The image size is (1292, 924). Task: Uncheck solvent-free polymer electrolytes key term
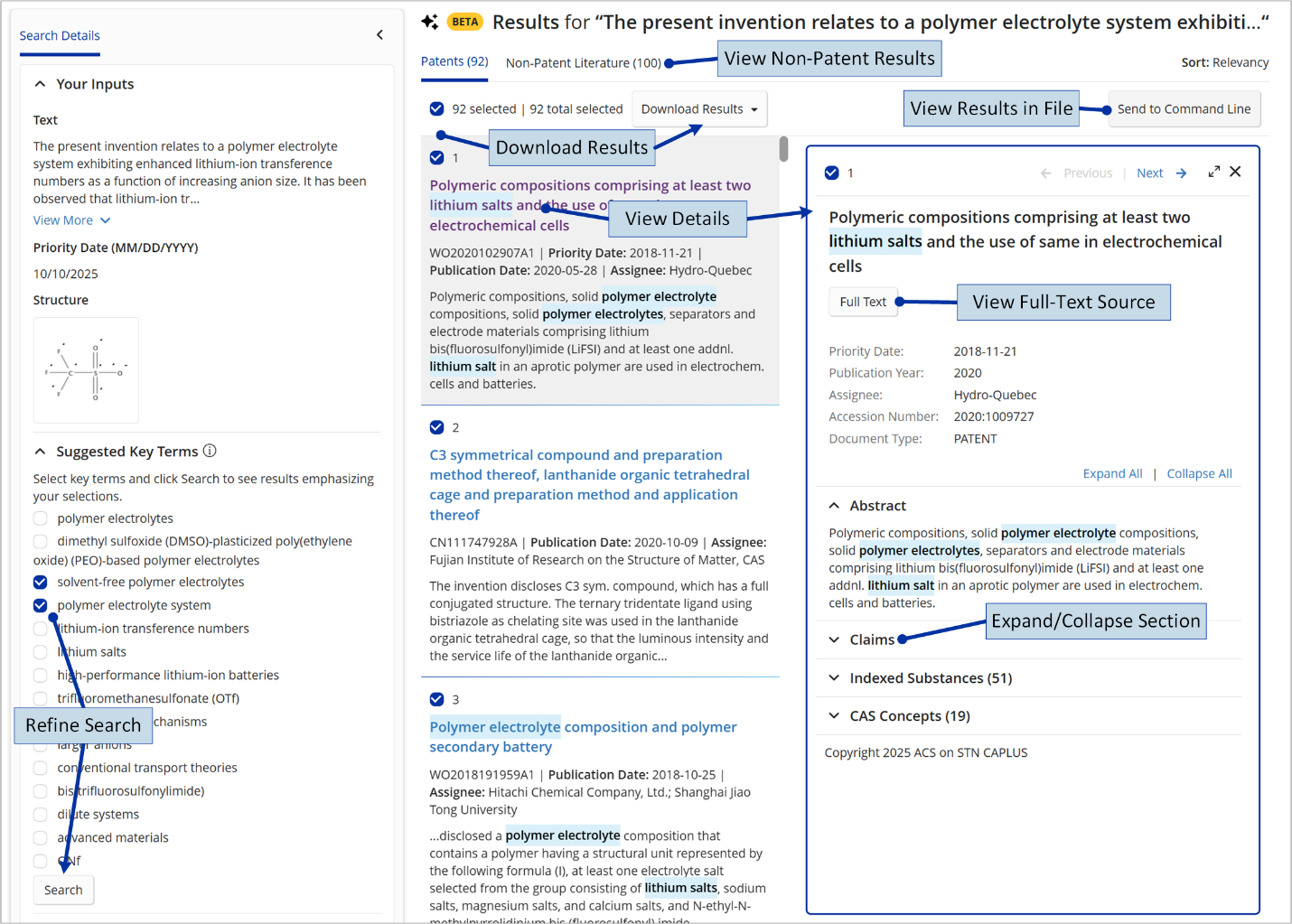pos(41,582)
